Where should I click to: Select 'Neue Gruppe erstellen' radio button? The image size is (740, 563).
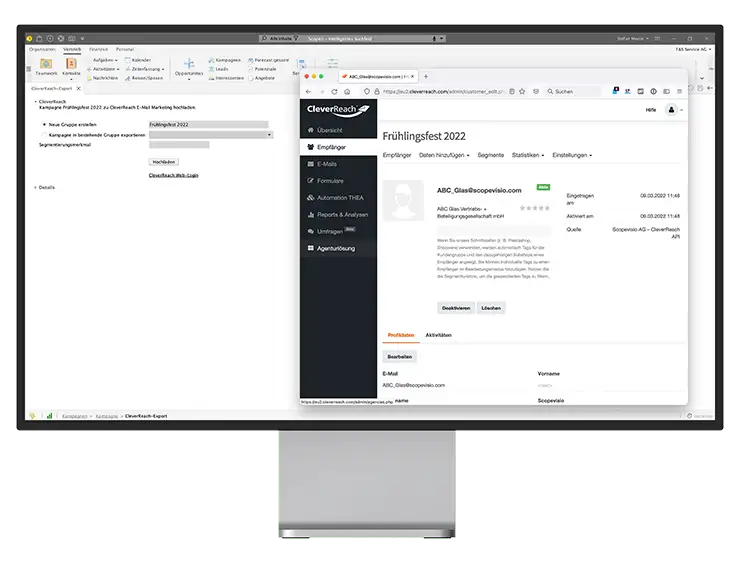[x=43, y=125]
